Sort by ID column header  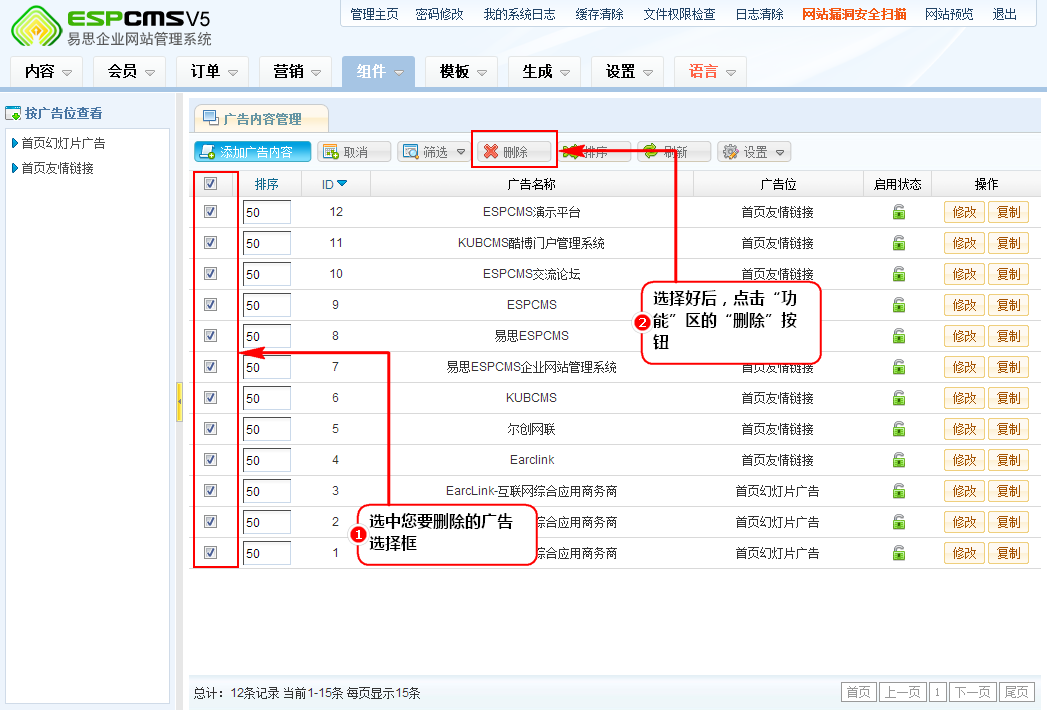(x=334, y=184)
